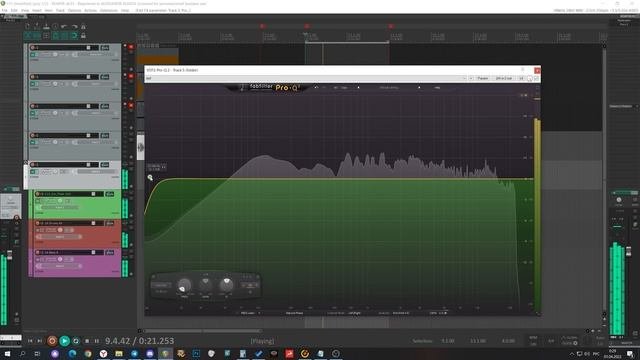
Task: Select the EQ band node on the curve
Action: [150, 178]
